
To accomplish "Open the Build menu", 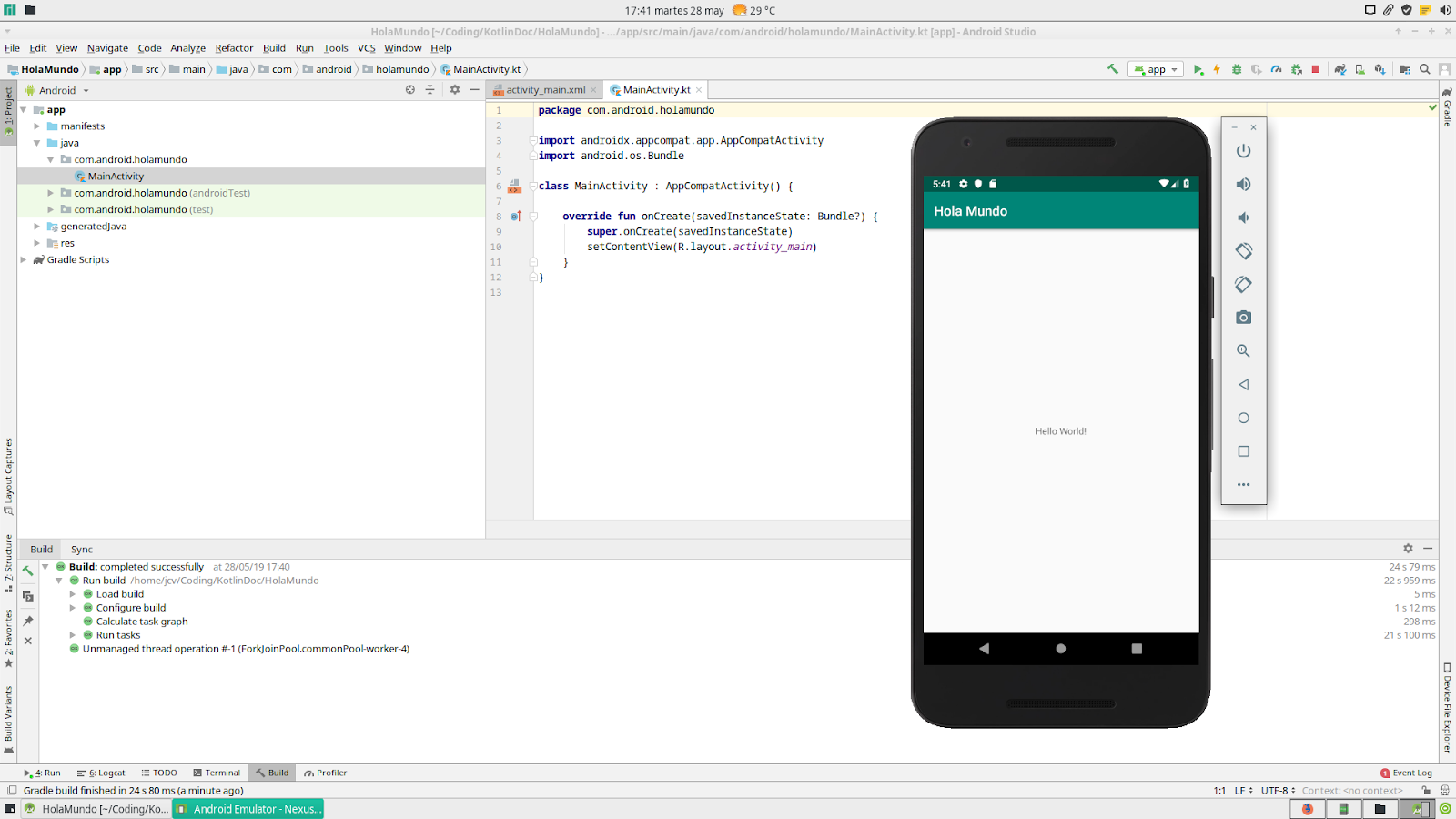I will tap(273, 48).
